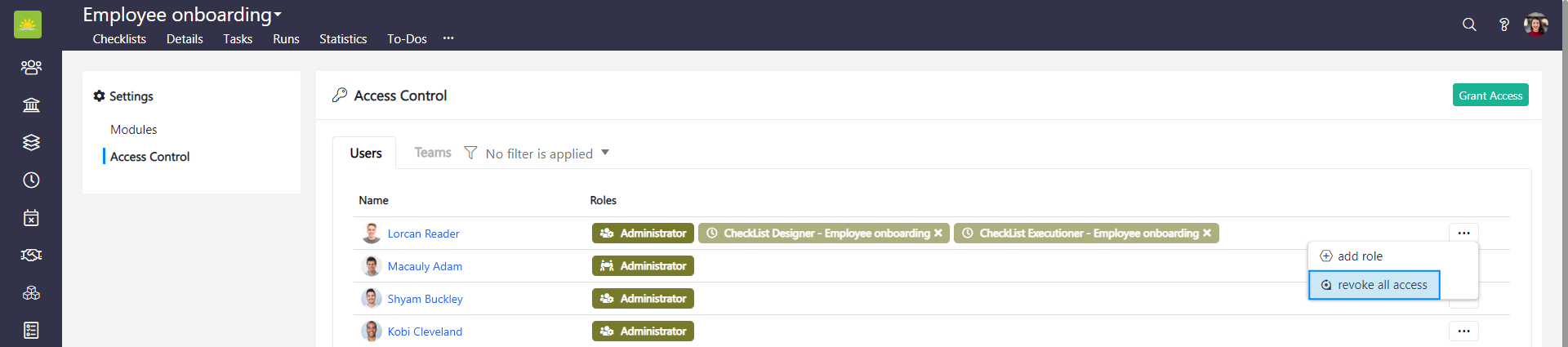Remove CheckList Executioner role from Lorcan Reader
The width and height of the screenshot is (1568, 347).
(x=1207, y=234)
